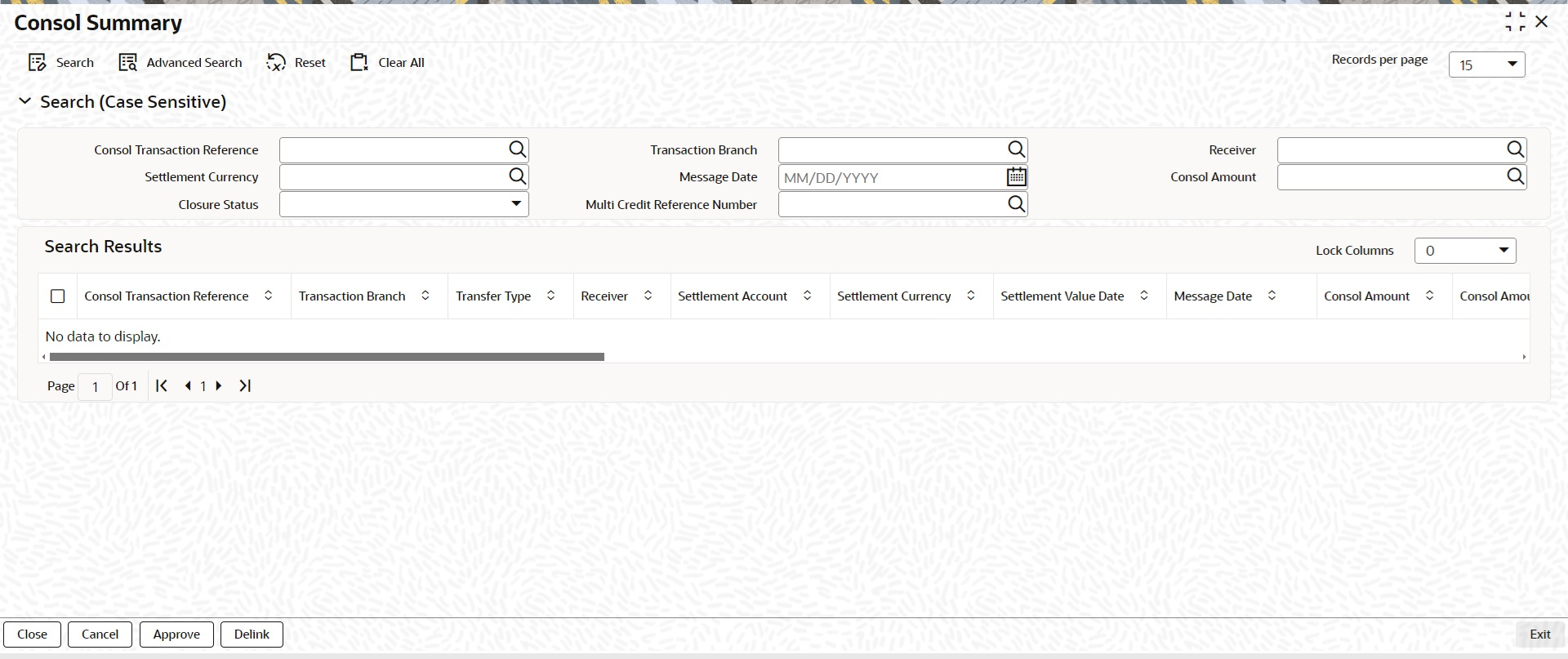Go to next page of results

pos(219,385)
